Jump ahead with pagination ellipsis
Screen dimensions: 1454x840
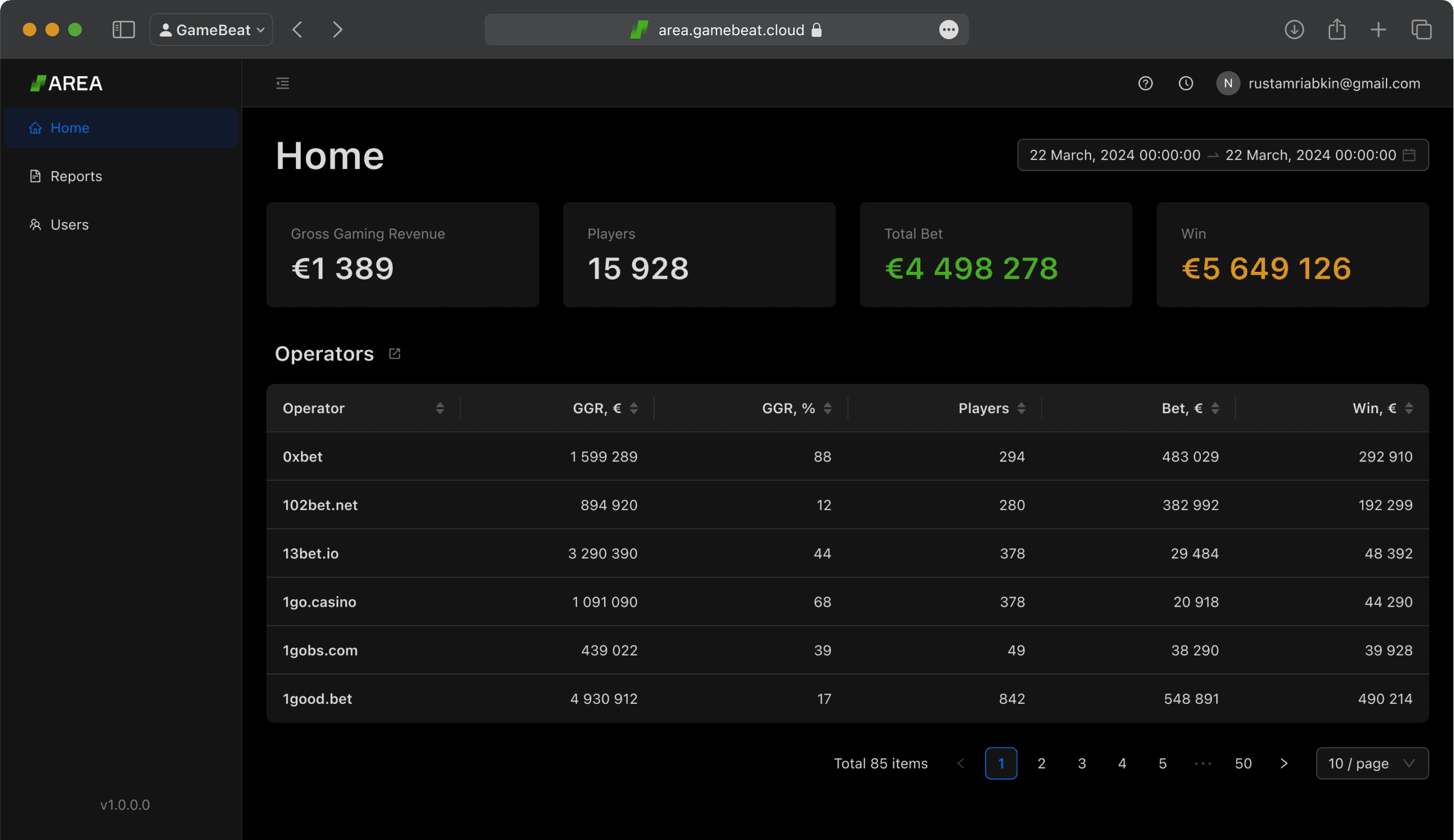click(1203, 763)
